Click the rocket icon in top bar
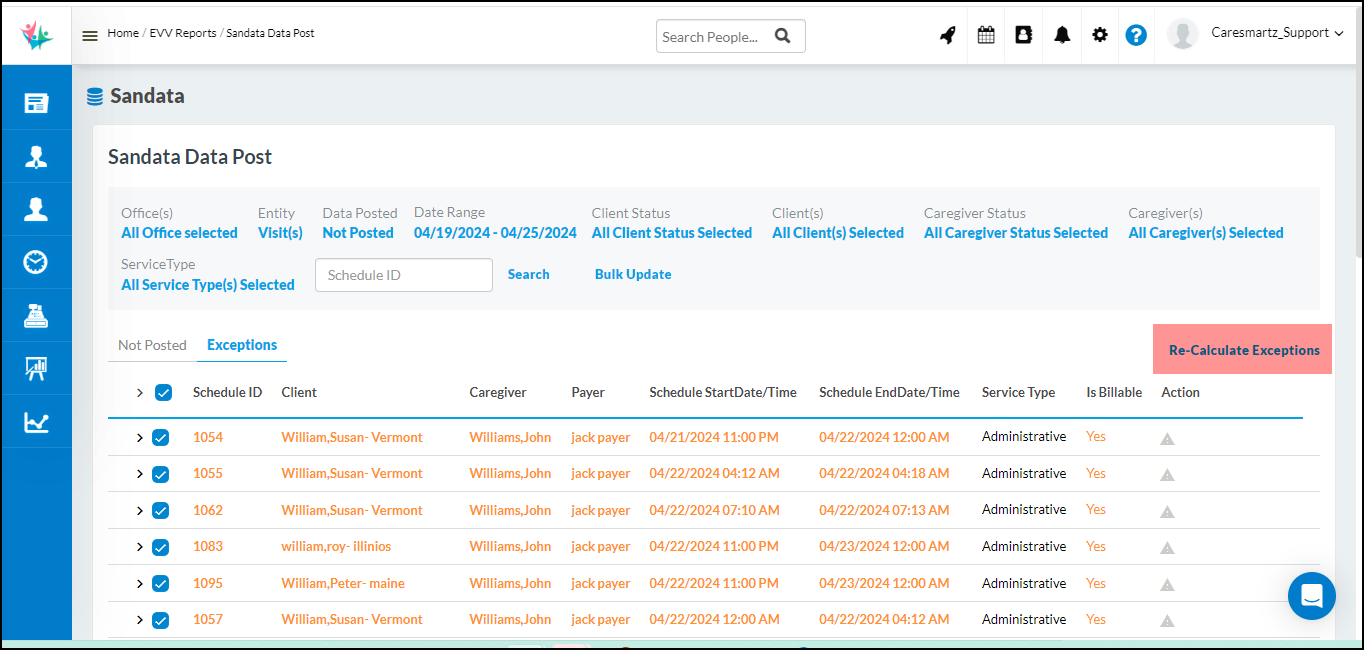Screen dimensions: 1364x650 tap(948, 35)
